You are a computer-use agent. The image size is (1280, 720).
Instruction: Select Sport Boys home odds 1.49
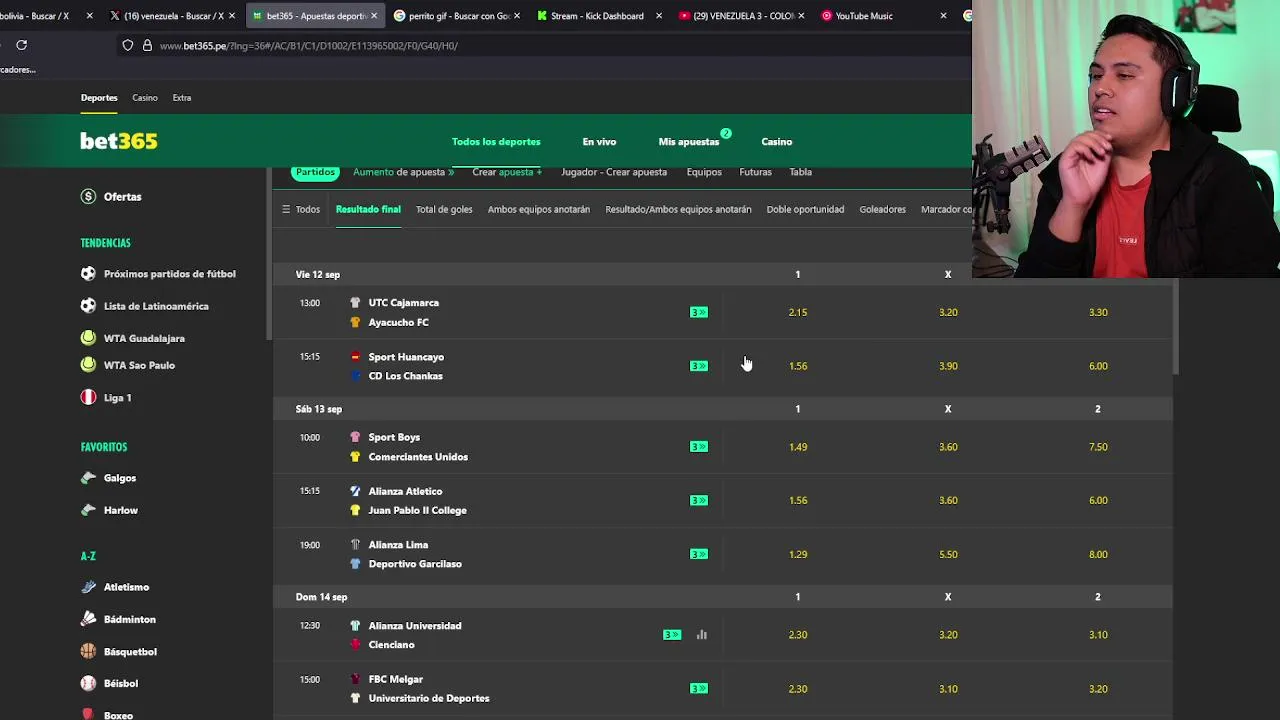[x=797, y=447]
